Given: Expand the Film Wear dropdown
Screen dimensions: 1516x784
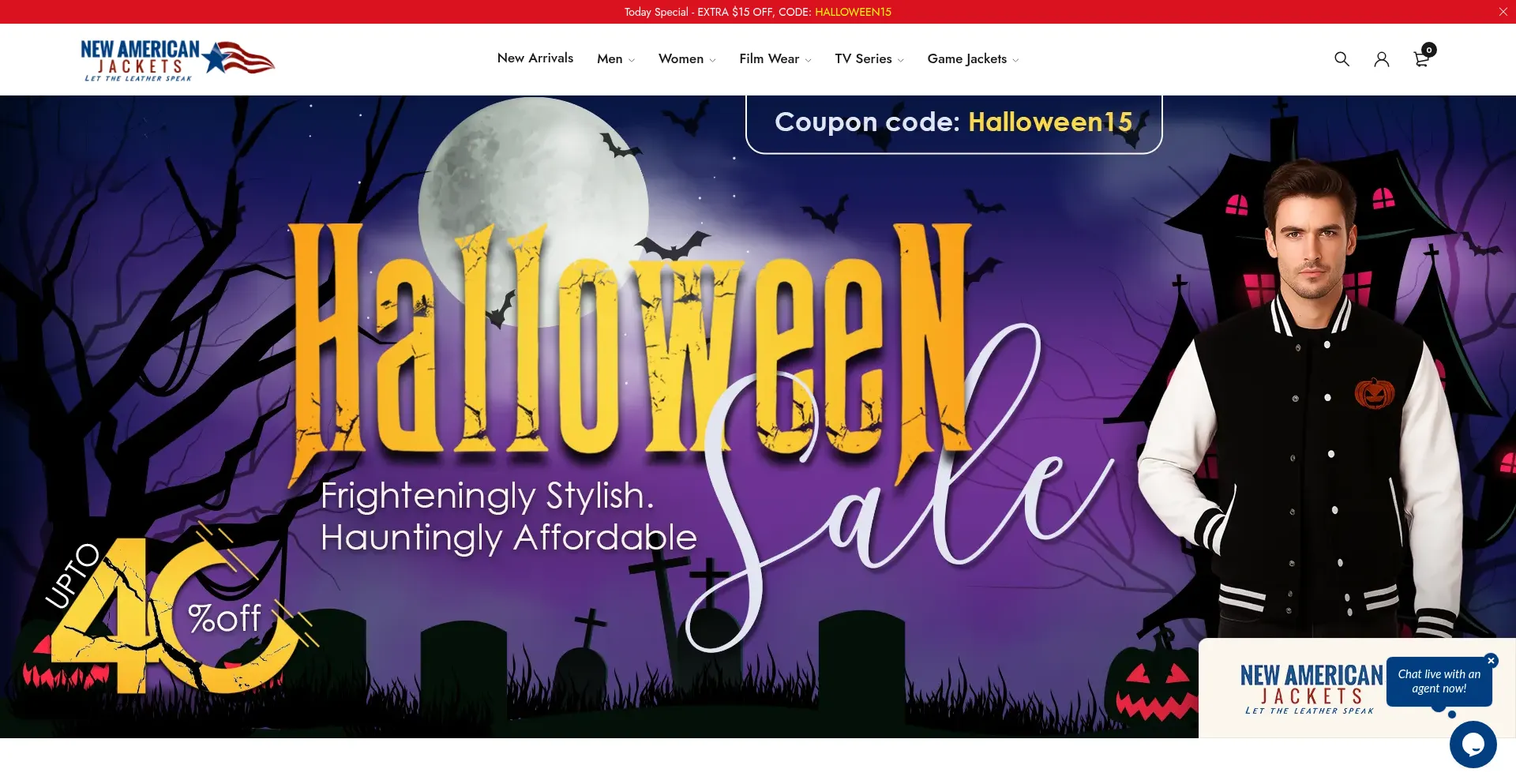Looking at the screenshot, I should click(775, 59).
